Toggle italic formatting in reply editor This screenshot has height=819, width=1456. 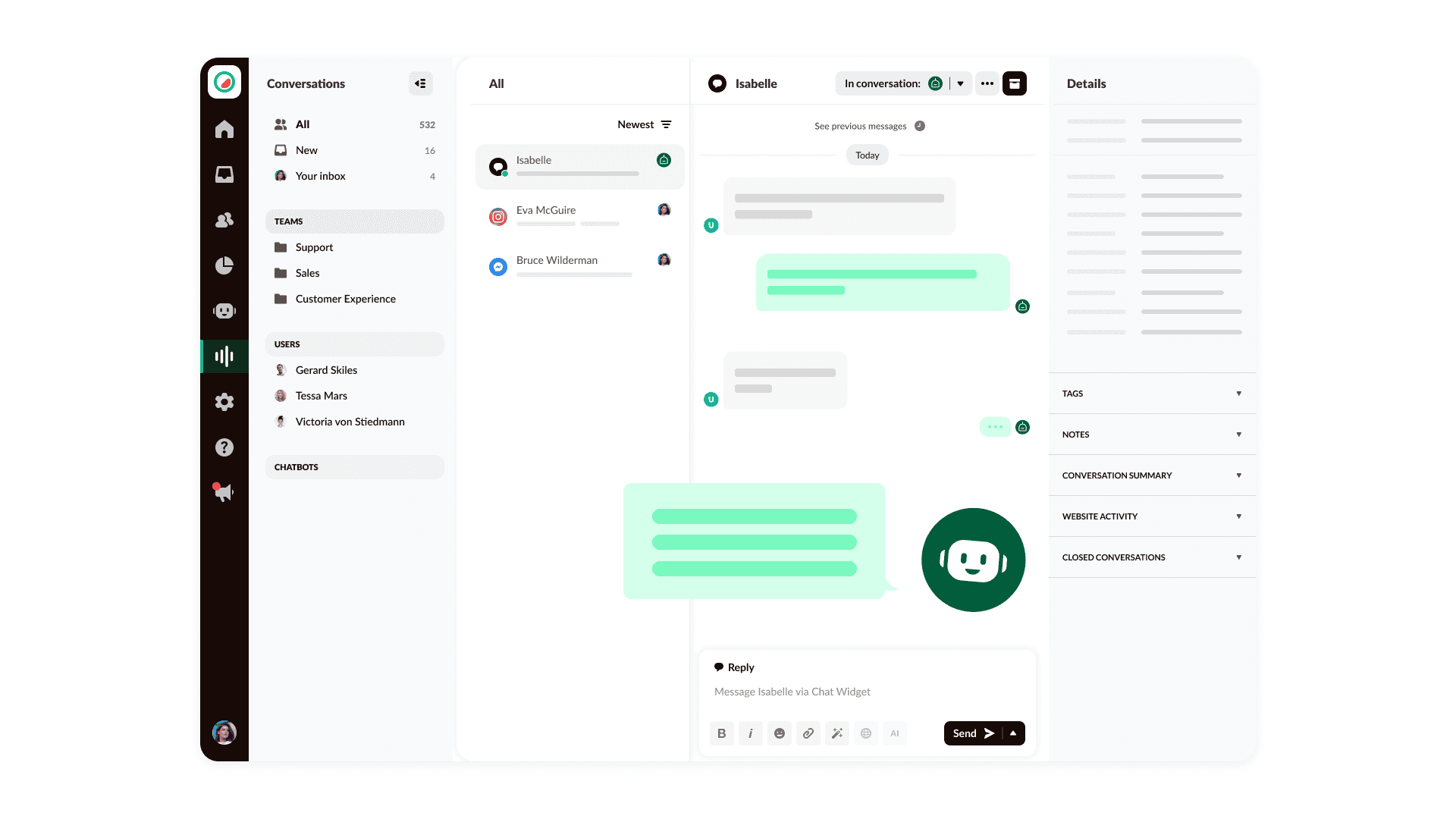click(750, 733)
